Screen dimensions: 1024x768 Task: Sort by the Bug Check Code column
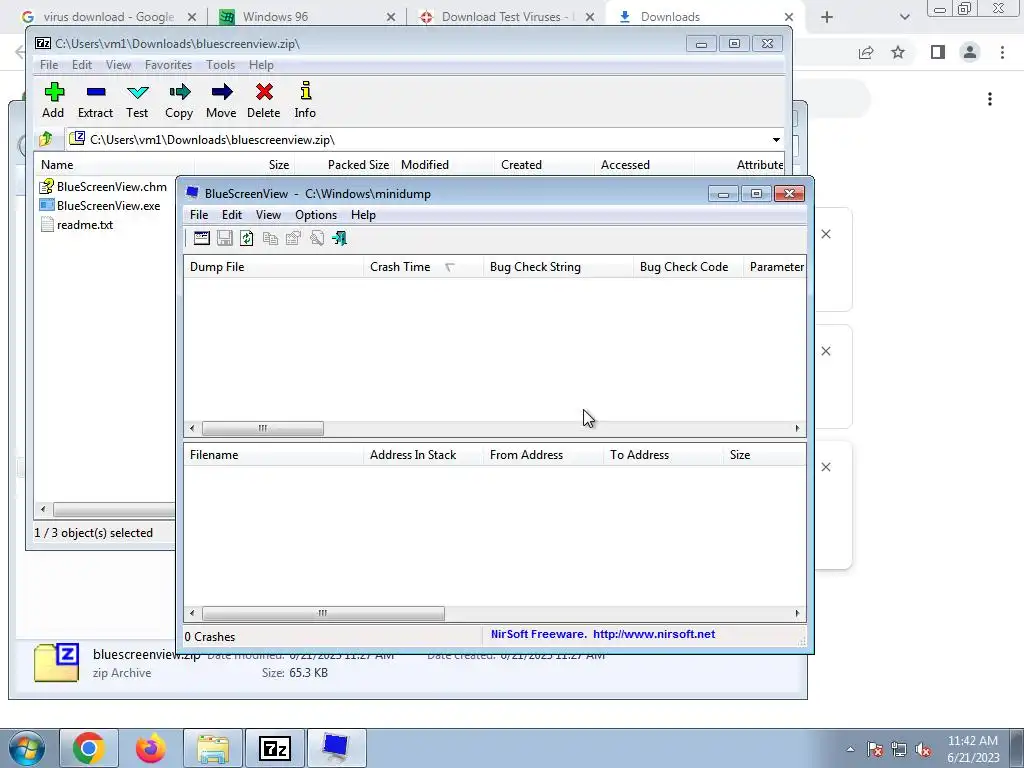[688, 266]
